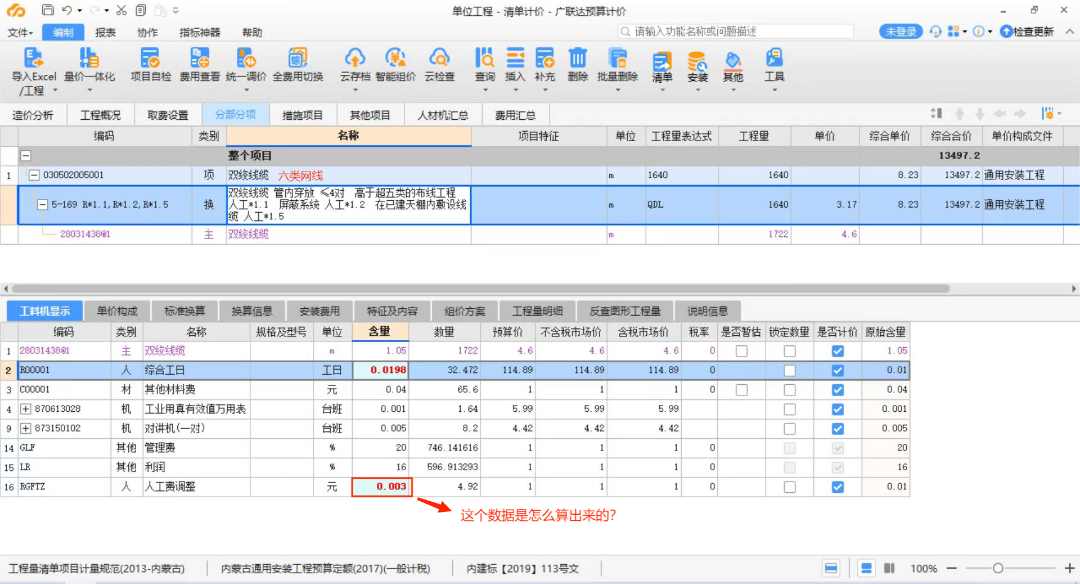Screen dimensions: 1080x584
Task: Select the 含量 cell 0.0198 for 综合工日
Action: pyautogui.click(x=380, y=371)
